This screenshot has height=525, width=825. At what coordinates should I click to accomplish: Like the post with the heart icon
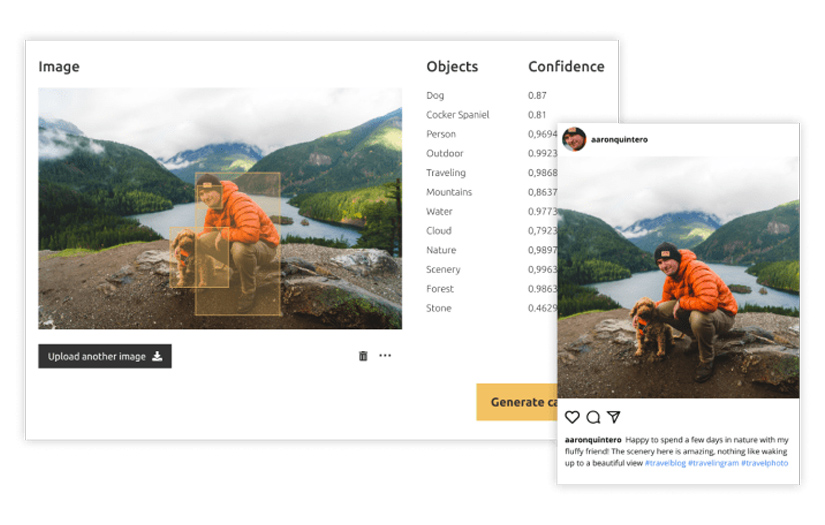click(x=572, y=417)
